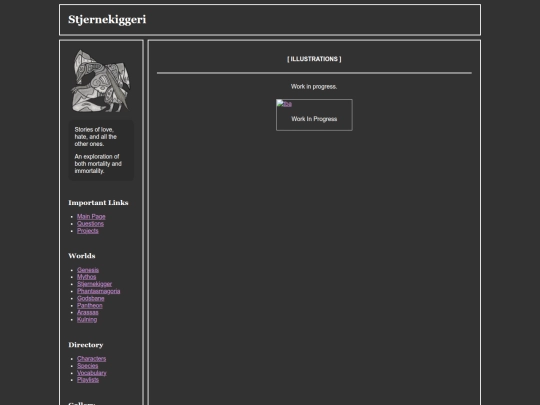Click the Stjernekiggeri site title
Viewport: 540px width, 405px height.
point(107,20)
